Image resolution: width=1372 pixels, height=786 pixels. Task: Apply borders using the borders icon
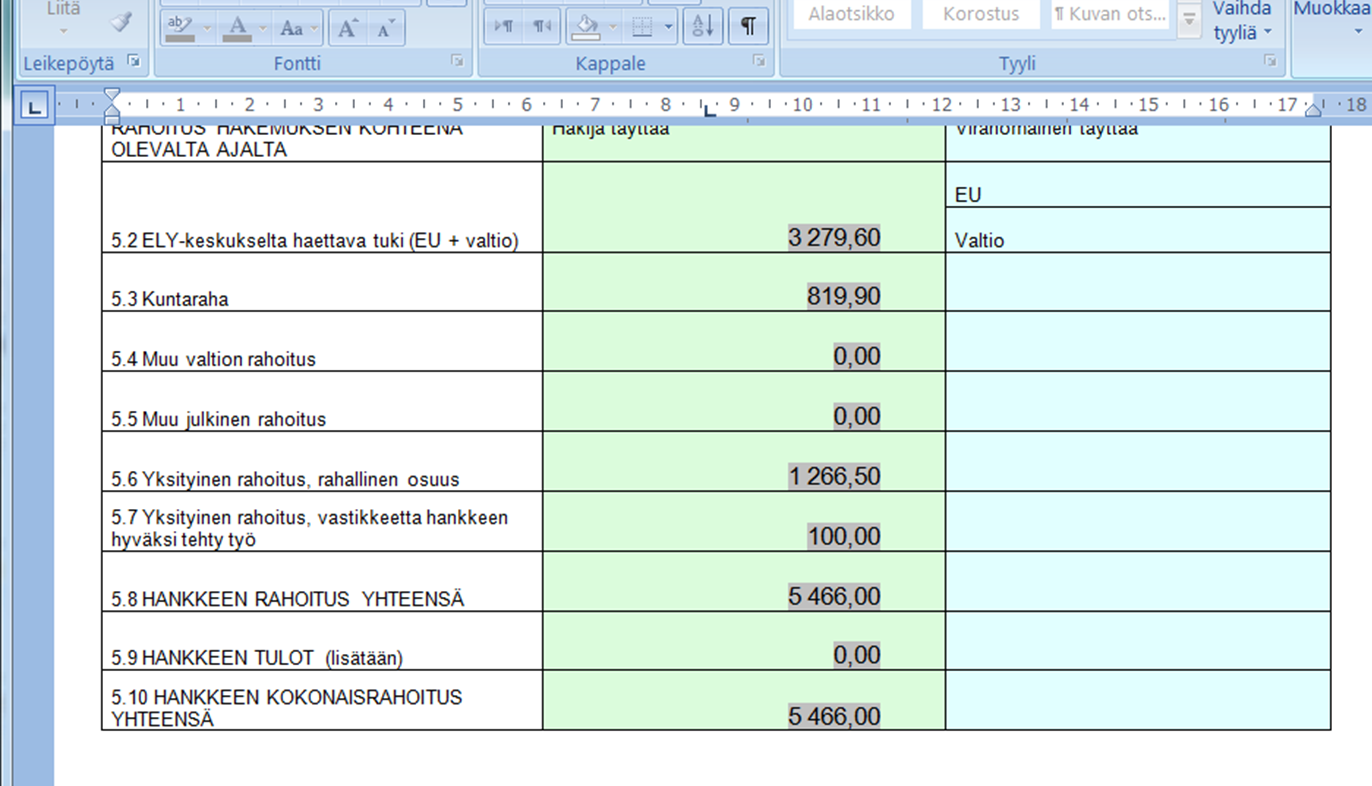pos(643,27)
